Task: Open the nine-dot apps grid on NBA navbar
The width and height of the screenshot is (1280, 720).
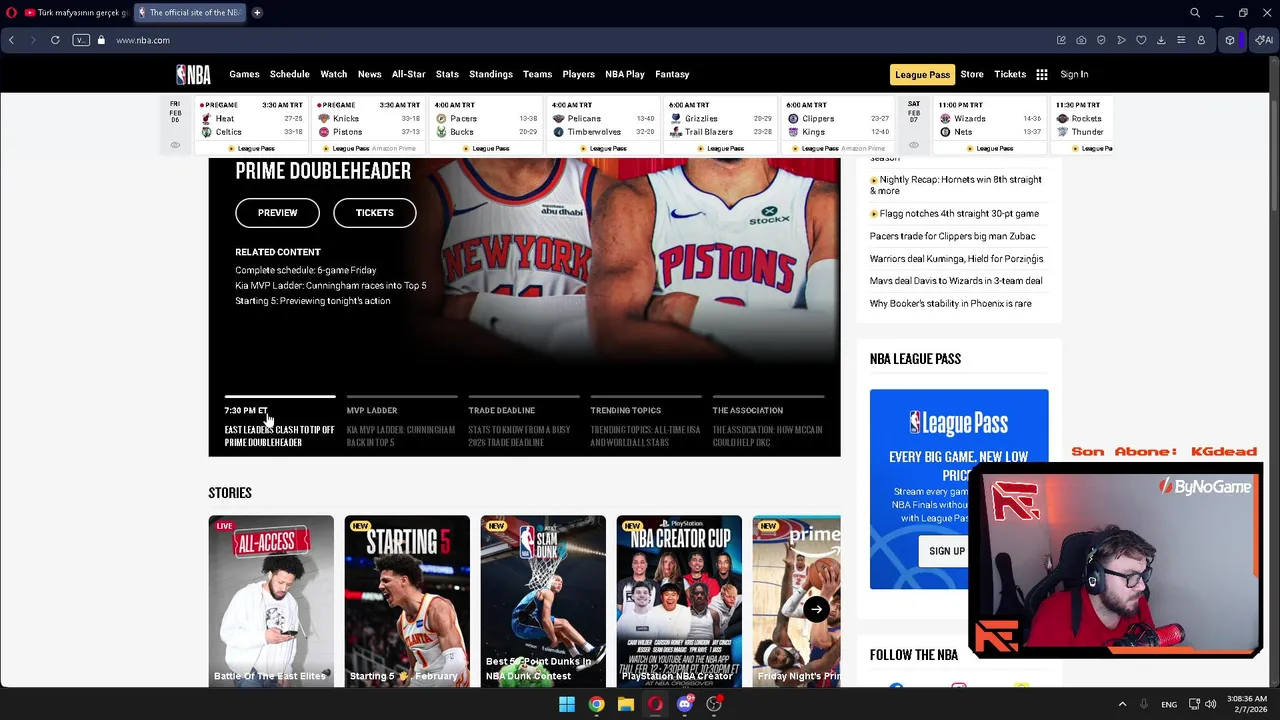Action: pyautogui.click(x=1042, y=74)
